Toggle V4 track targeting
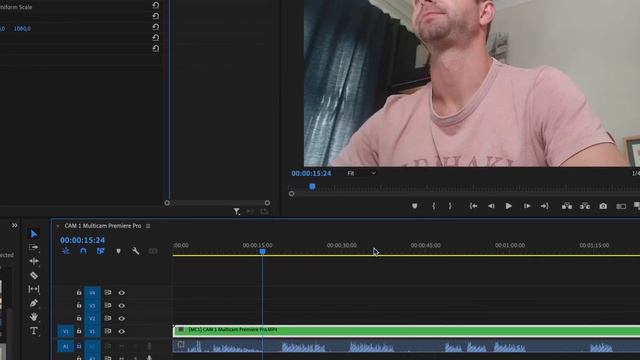Screen dimensions: 640x360 [x=92, y=293]
